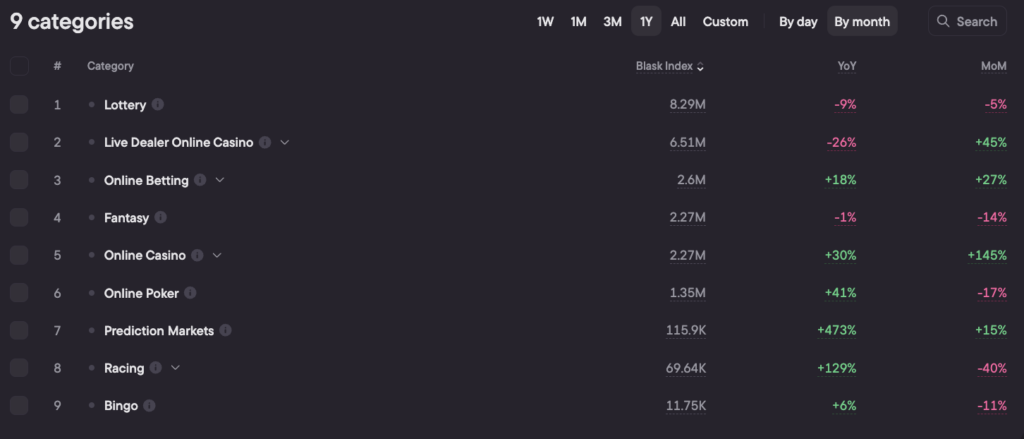This screenshot has height=439, width=1024.
Task: Toggle the select-all checkbox in the header
Action: (19, 67)
